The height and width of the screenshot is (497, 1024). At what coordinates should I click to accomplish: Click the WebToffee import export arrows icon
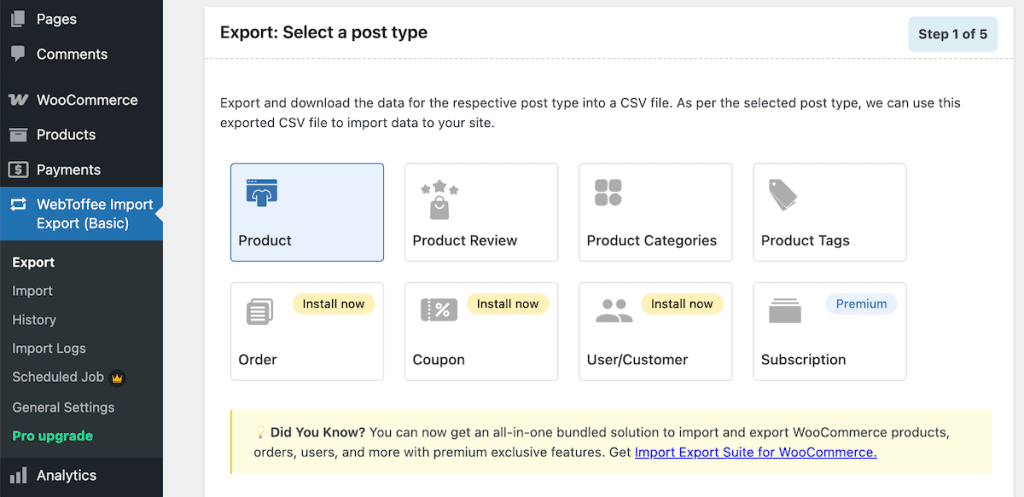click(18, 204)
